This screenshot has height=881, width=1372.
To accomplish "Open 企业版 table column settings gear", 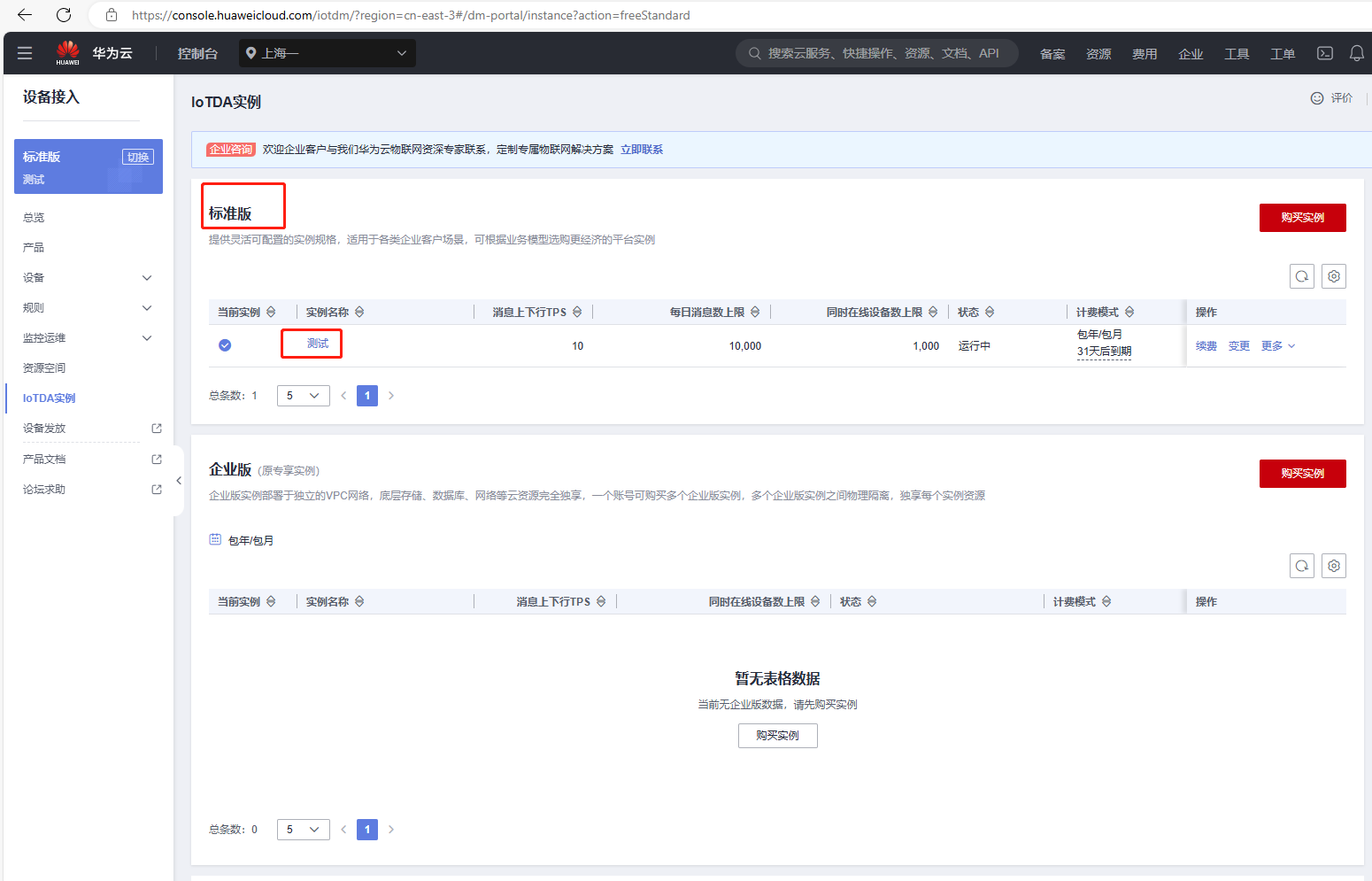I will 1333,566.
